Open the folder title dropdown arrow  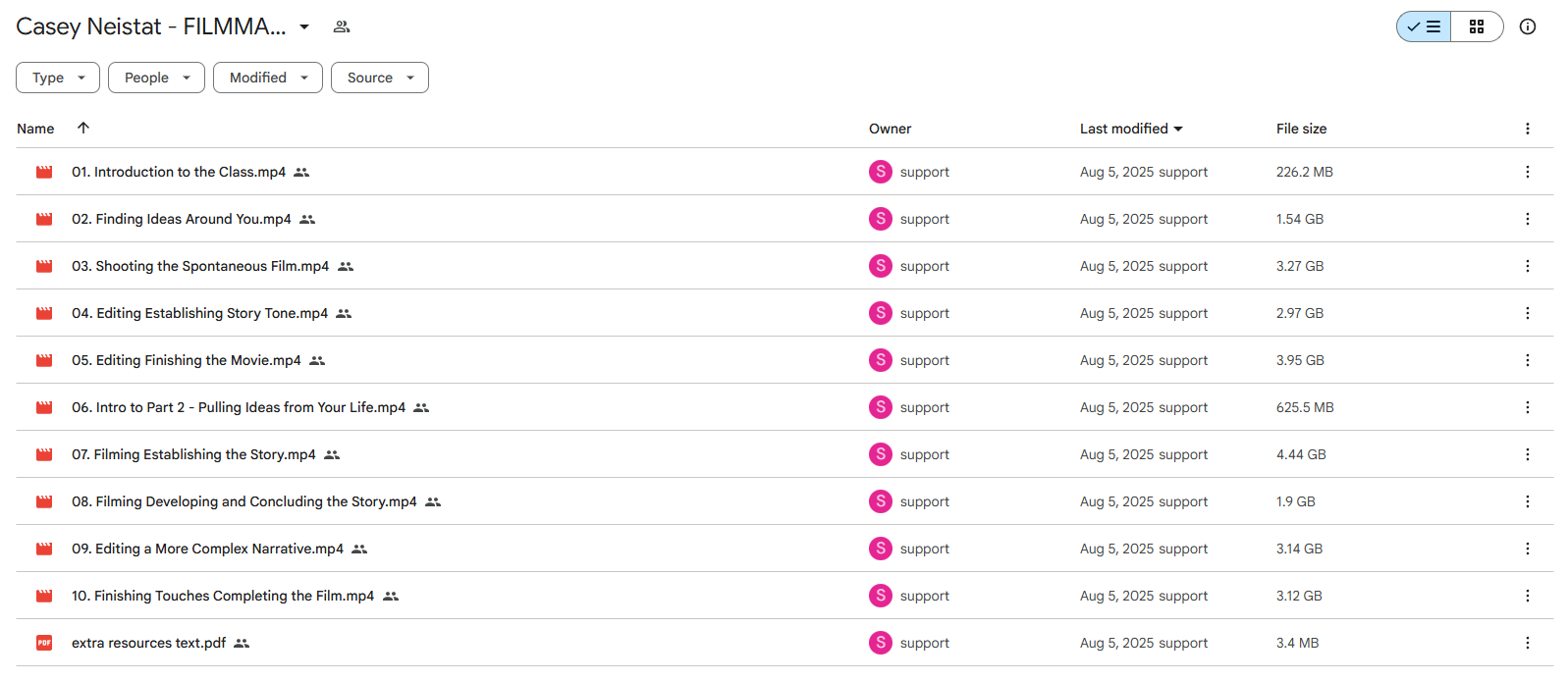click(304, 26)
